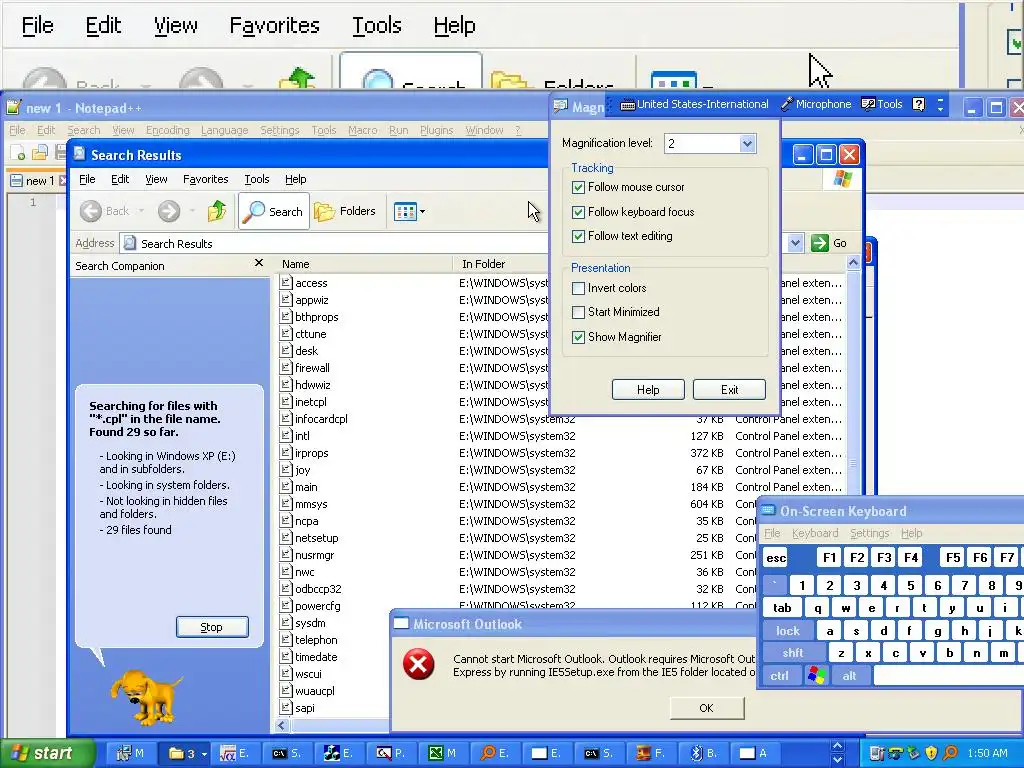This screenshot has width=1024, height=768.
Task: Open Settings menu in On-Screen Keyboard
Action: pos(869,533)
